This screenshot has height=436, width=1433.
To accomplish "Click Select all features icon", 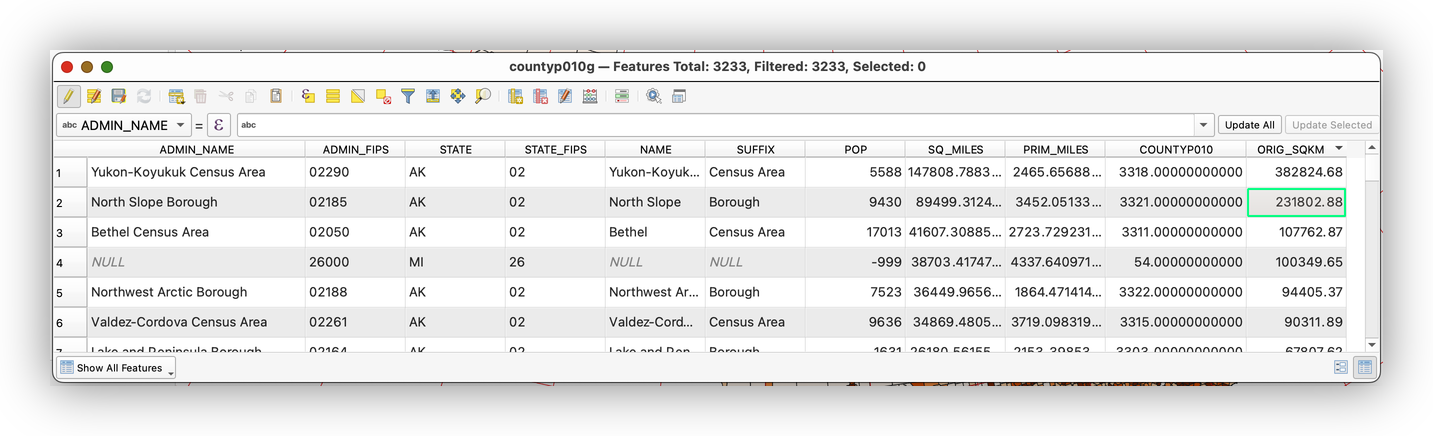I will point(333,96).
